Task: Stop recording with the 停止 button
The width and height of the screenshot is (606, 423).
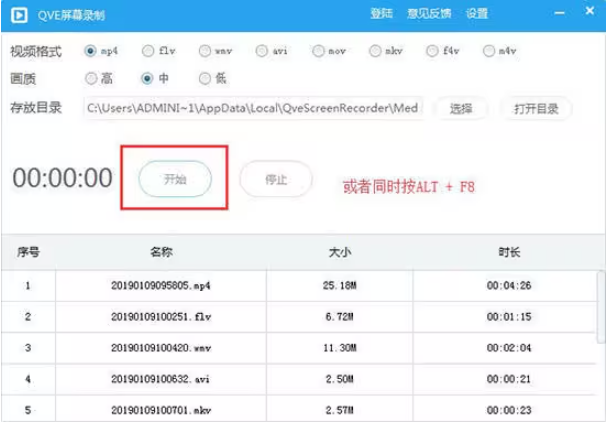Action: point(276,179)
